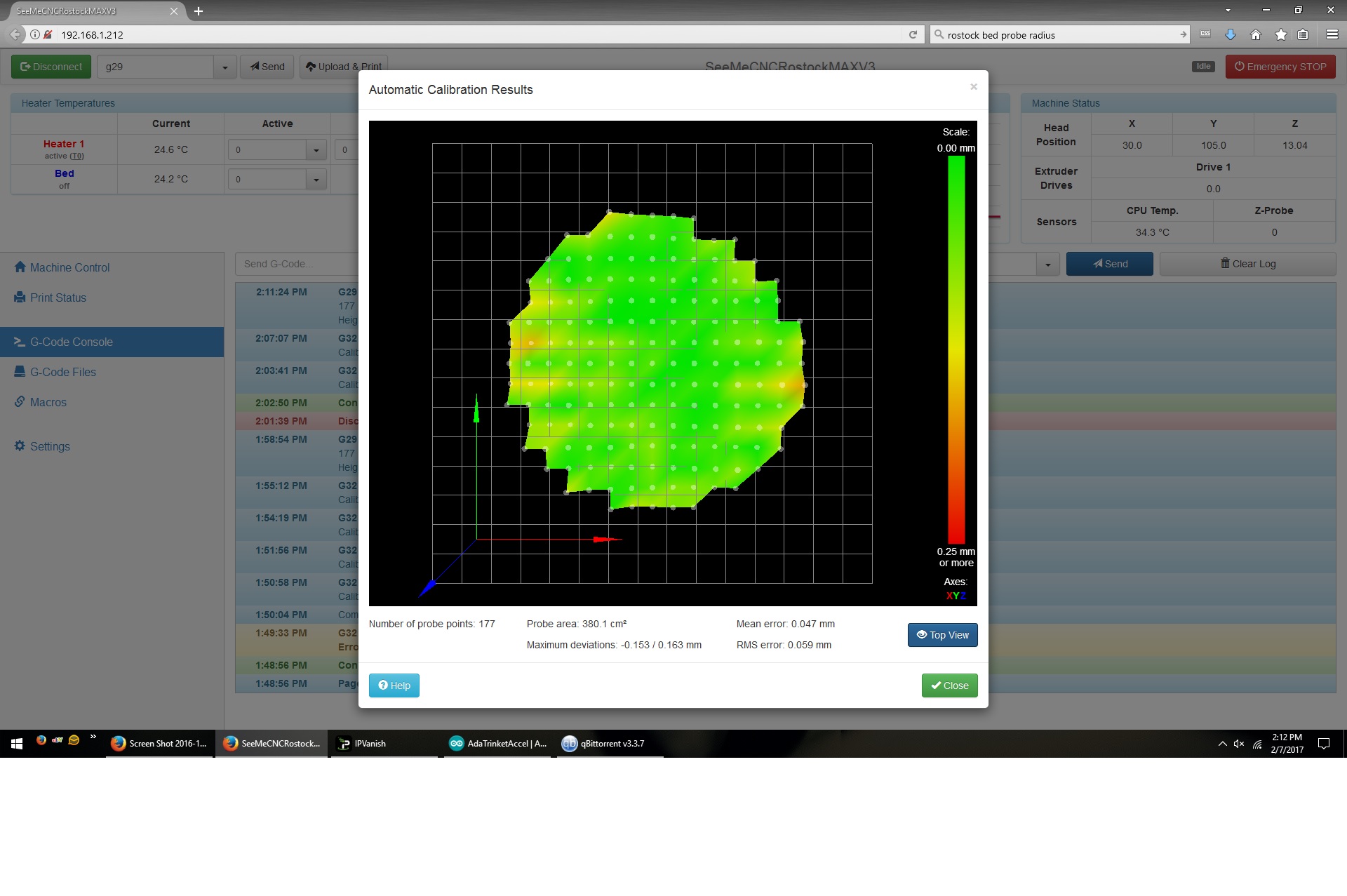Open Heater 1 active temperature dropdown
Viewport: 1347px width, 896px height.
(x=316, y=150)
